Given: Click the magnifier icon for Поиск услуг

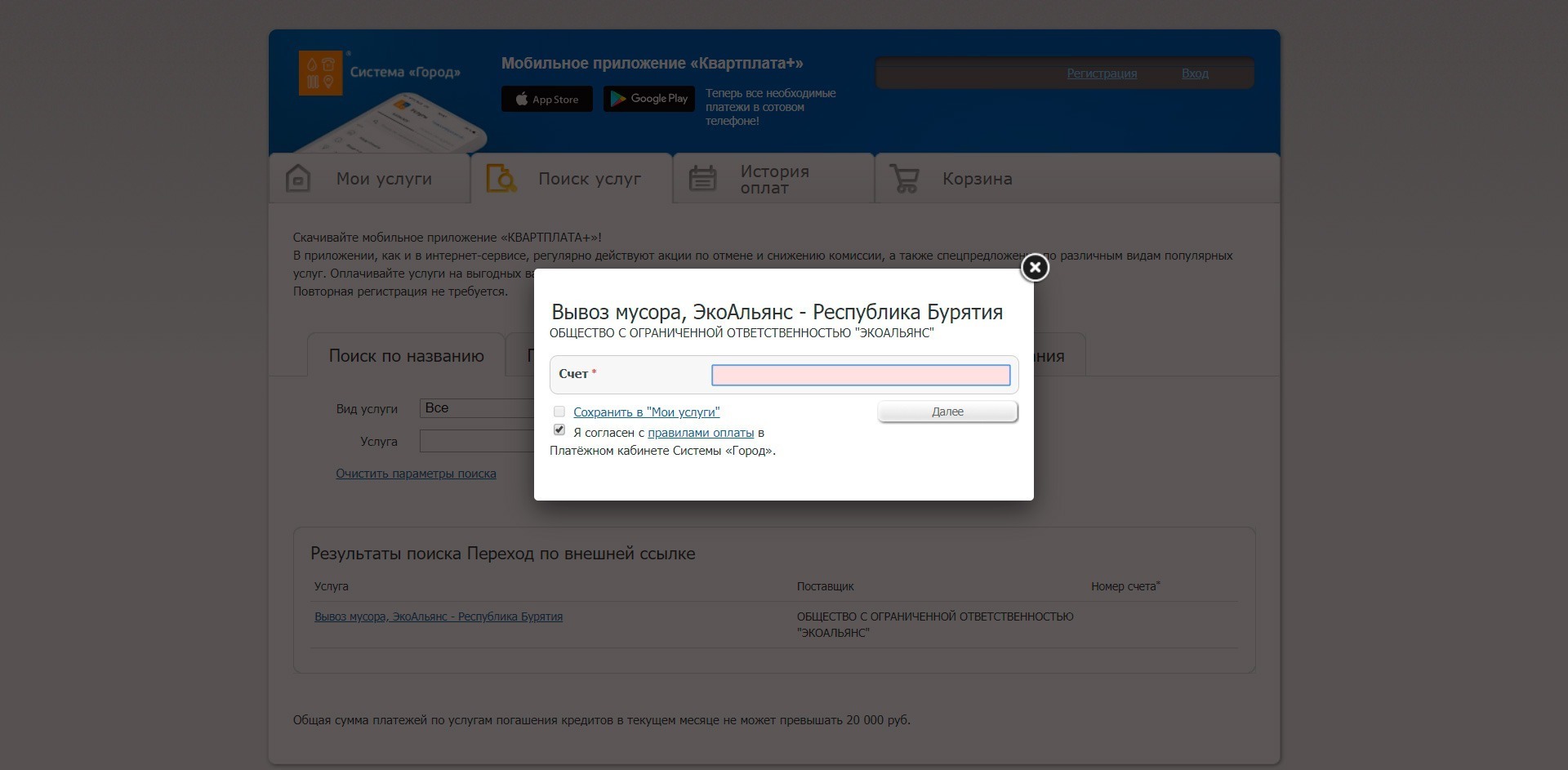Looking at the screenshot, I should click(501, 178).
